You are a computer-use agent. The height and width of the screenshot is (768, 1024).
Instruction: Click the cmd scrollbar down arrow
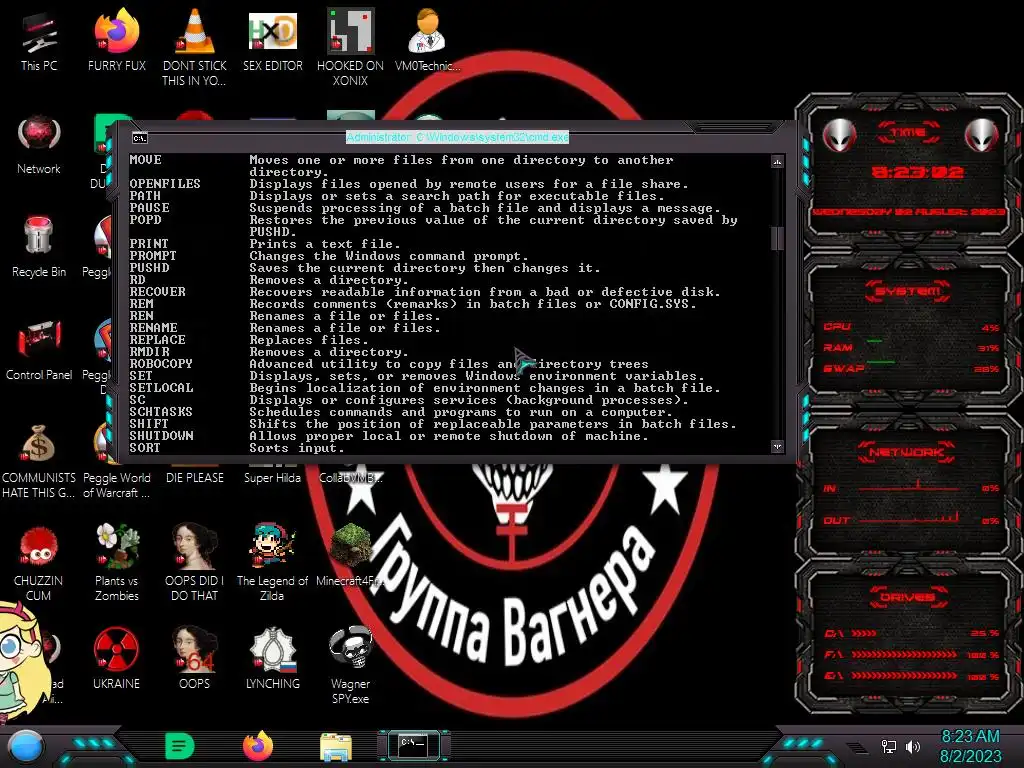[777, 447]
